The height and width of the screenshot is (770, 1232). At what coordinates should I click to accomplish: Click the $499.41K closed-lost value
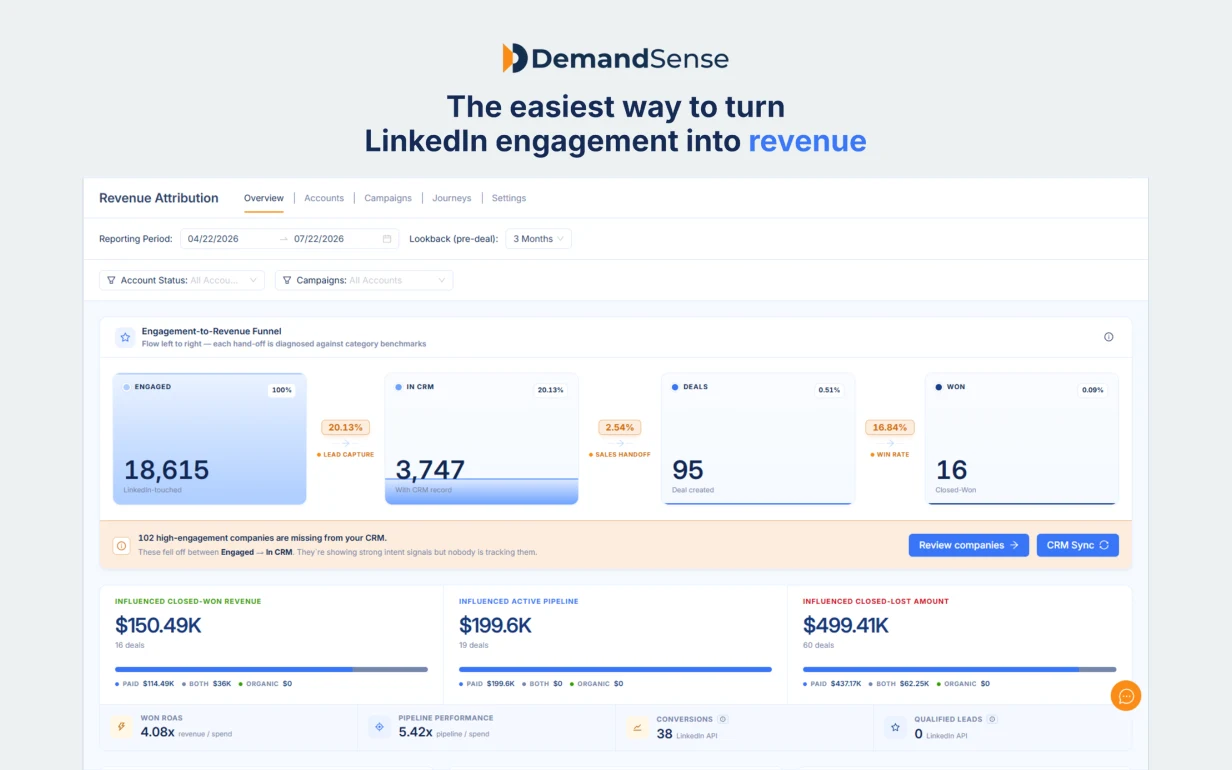coord(846,626)
